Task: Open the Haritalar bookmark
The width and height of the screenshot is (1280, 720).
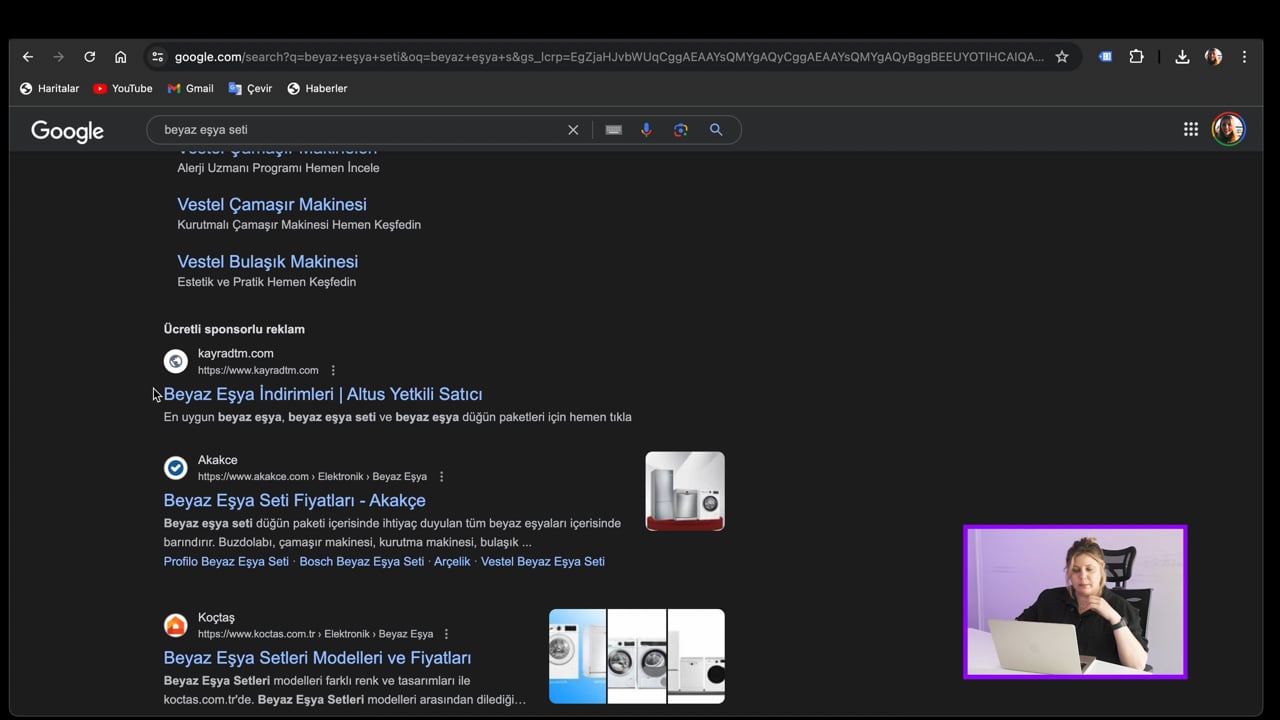Action: (x=49, y=88)
